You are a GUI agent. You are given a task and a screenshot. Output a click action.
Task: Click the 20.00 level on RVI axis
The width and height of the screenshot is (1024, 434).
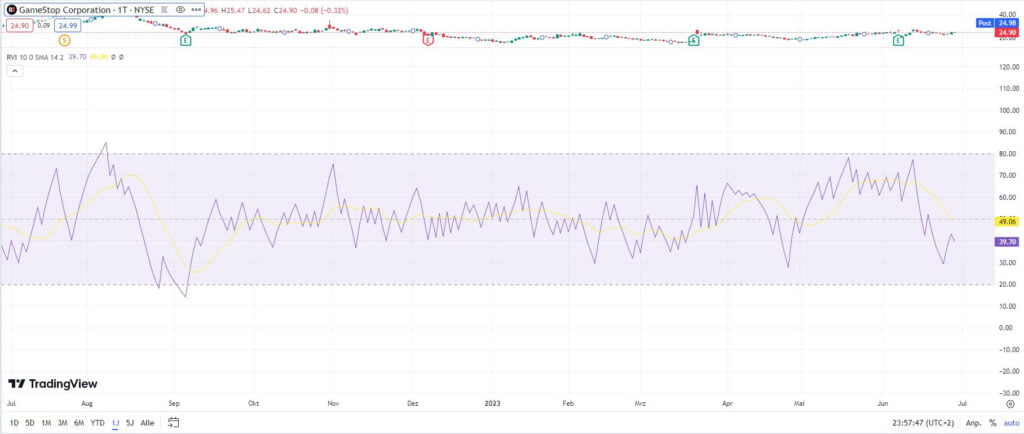[x=1009, y=285]
